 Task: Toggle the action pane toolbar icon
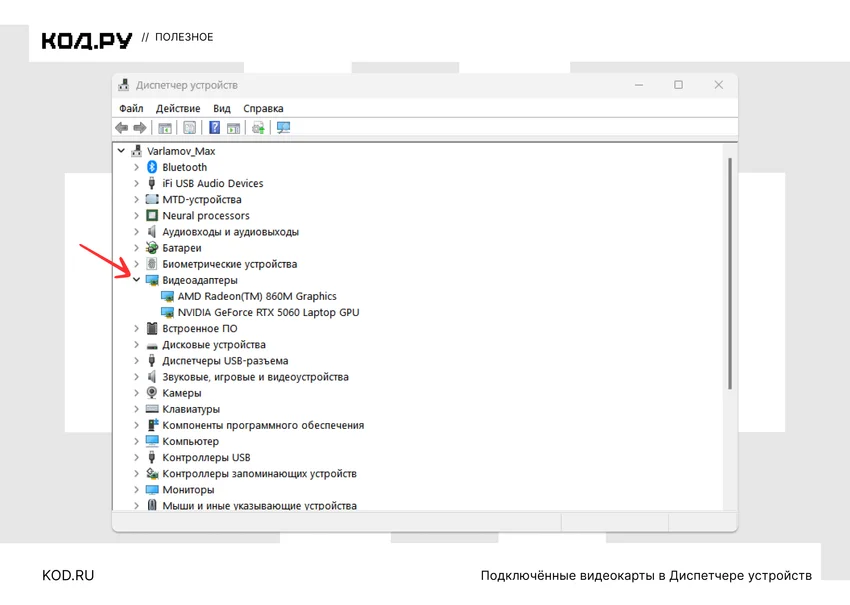[234, 128]
